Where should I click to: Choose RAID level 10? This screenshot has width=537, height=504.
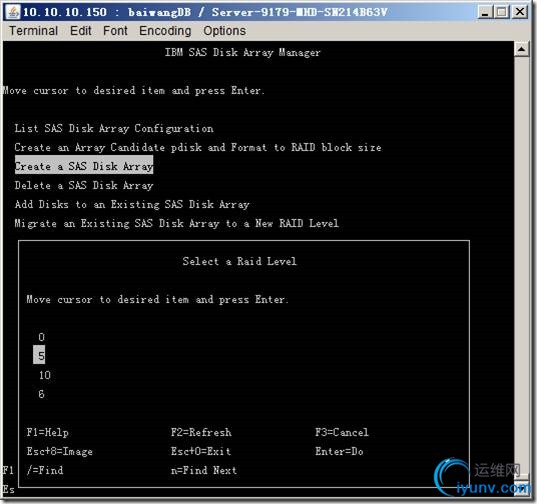45,375
